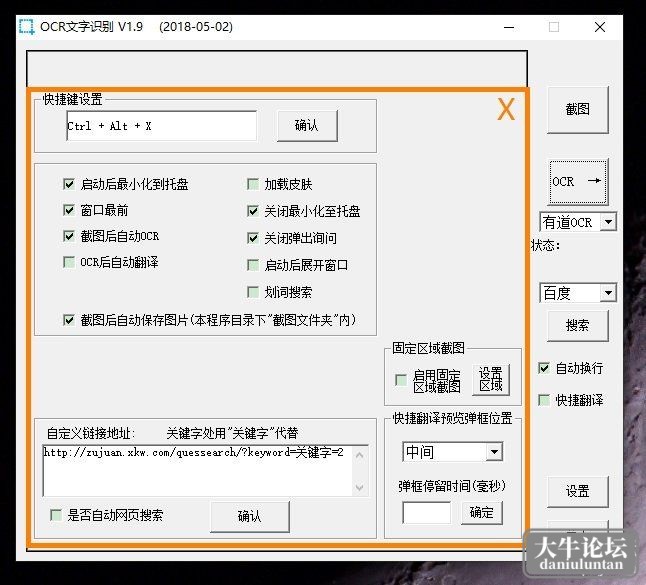Toggle 截图后自动保存图片 checkbox
This screenshot has height=585, width=646.
click(x=69, y=320)
